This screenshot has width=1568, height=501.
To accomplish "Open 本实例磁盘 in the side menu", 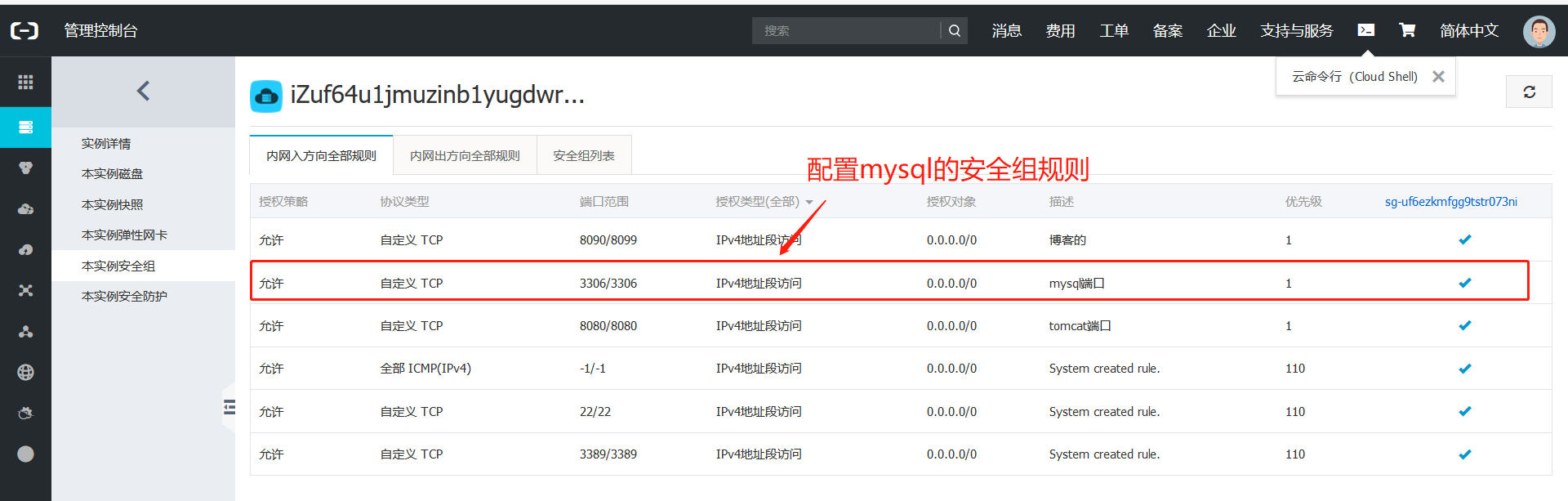I will [112, 173].
